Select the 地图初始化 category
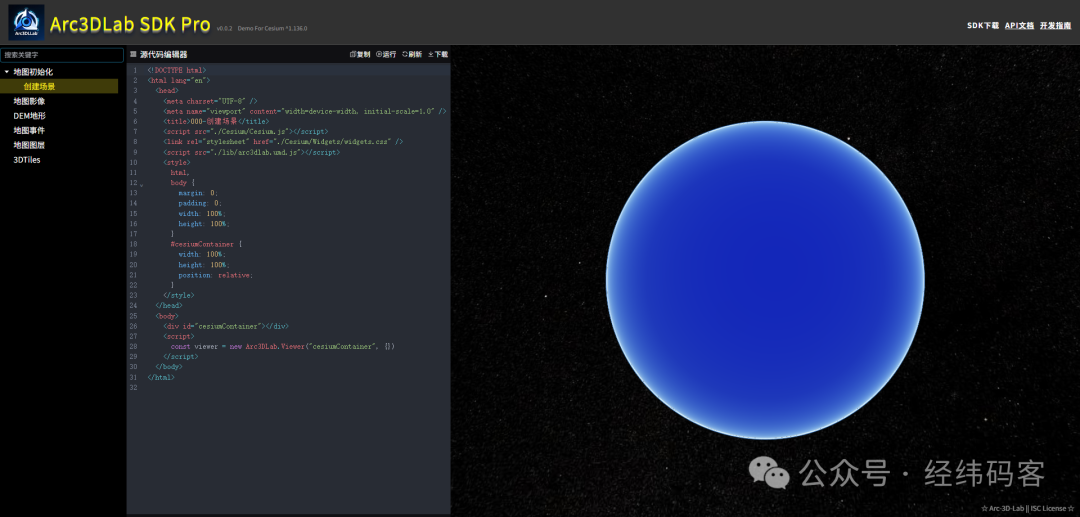 33,72
